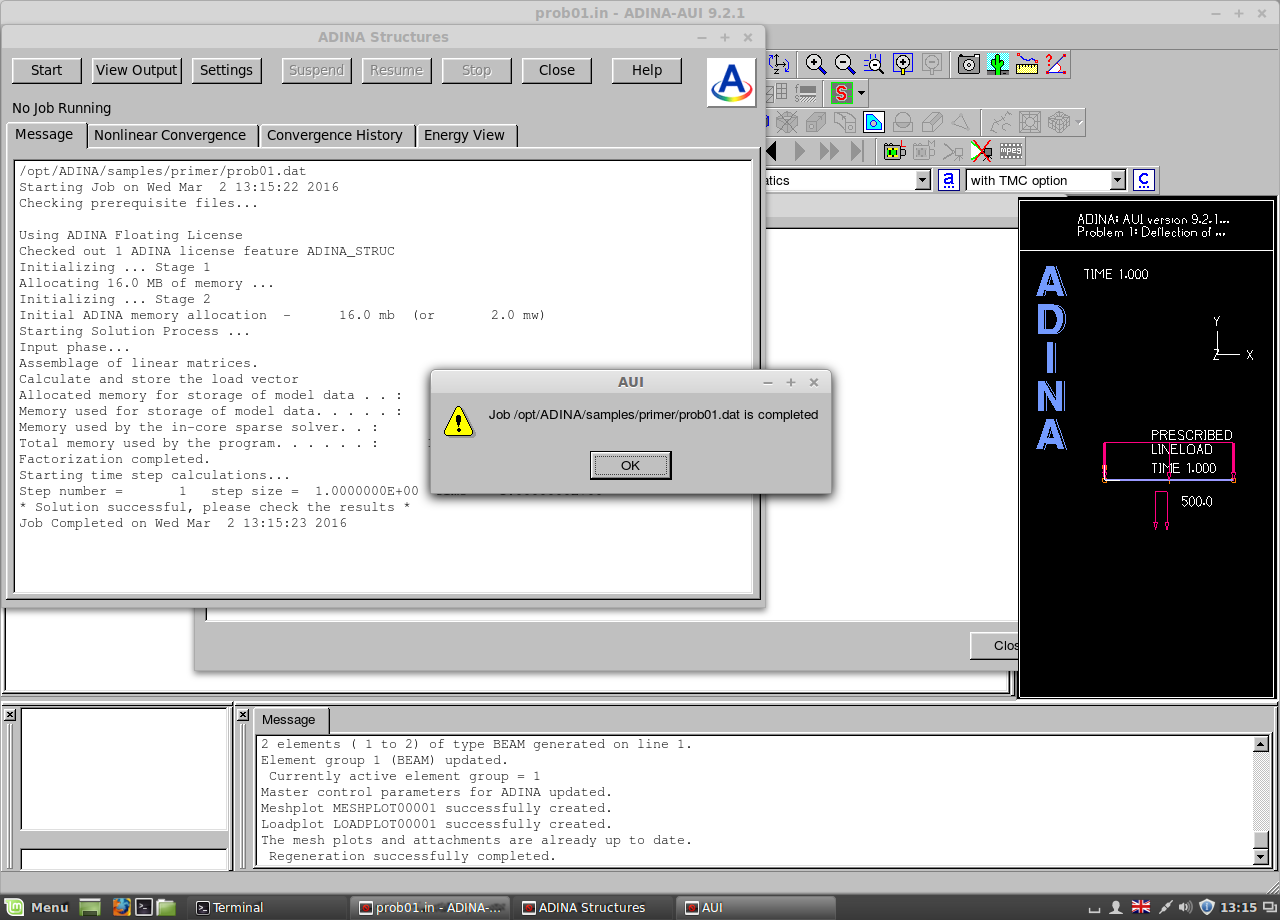The image size is (1280, 920).
Task: Click the yellow ruler measure icon
Action: pyautogui.click(x=1026, y=65)
